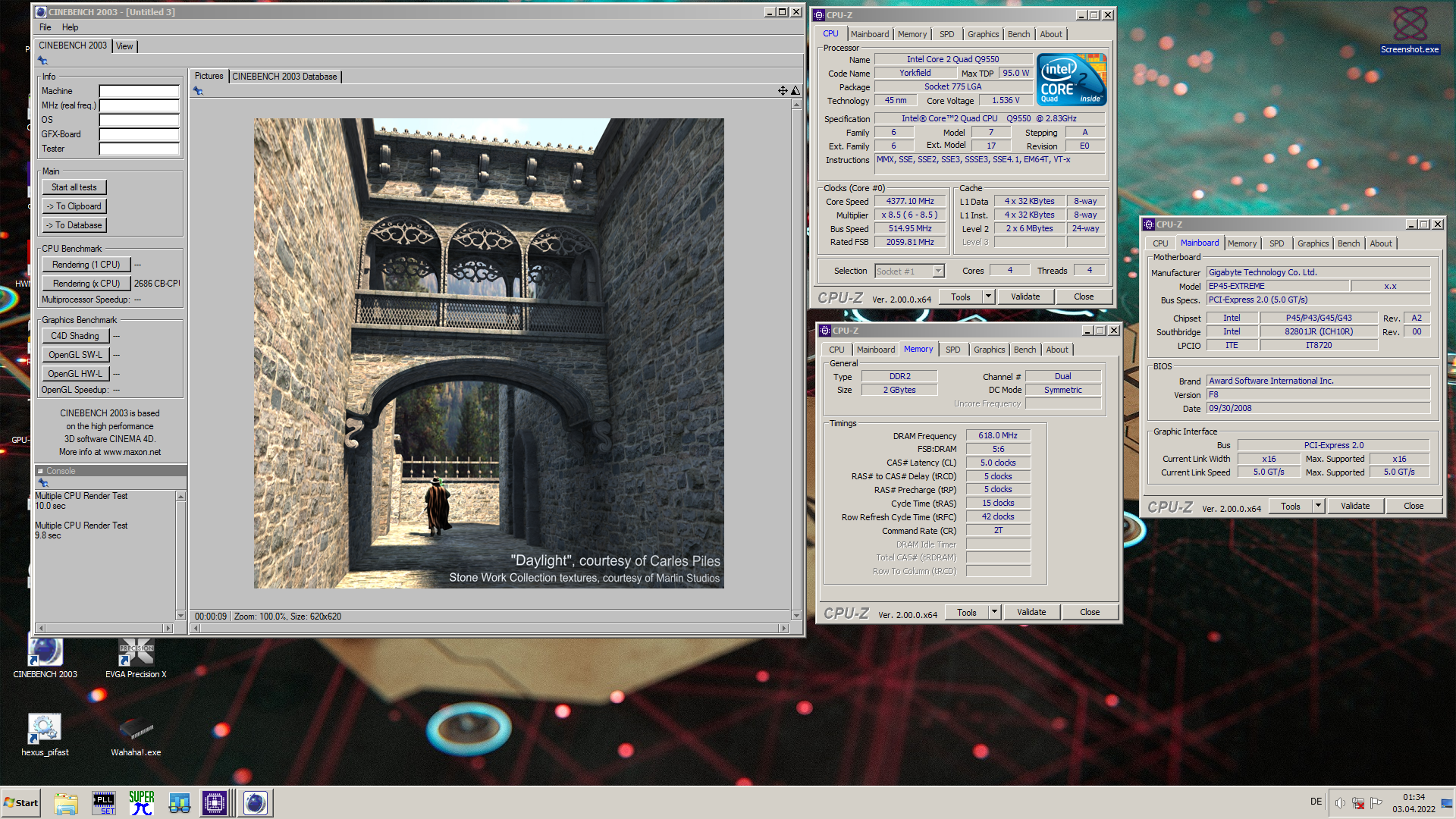Click Validate in CPU-Z Mainboard window
Image resolution: width=1456 pixels, height=819 pixels.
click(1355, 506)
